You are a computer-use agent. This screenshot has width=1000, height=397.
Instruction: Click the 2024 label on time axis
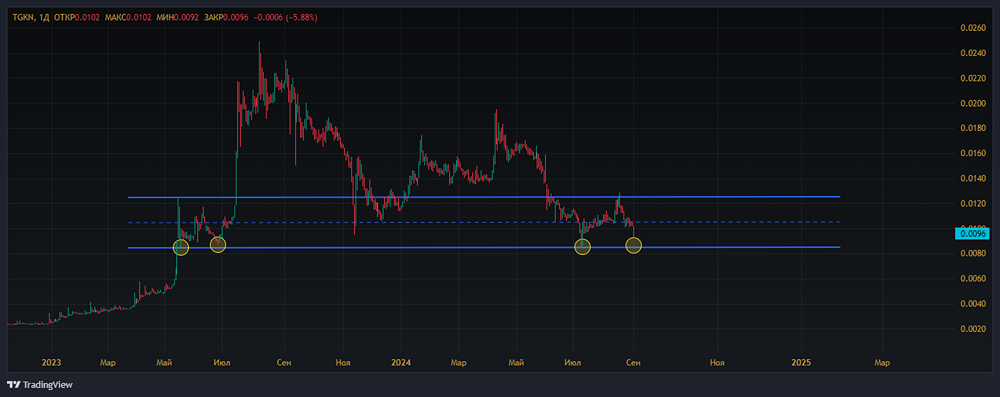tap(401, 363)
